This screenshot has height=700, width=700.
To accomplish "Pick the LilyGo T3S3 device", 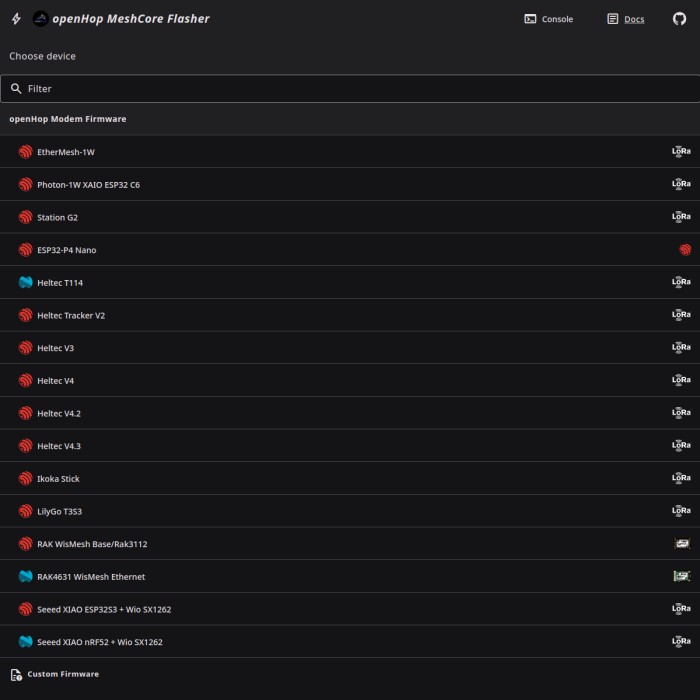I will click(350, 510).
